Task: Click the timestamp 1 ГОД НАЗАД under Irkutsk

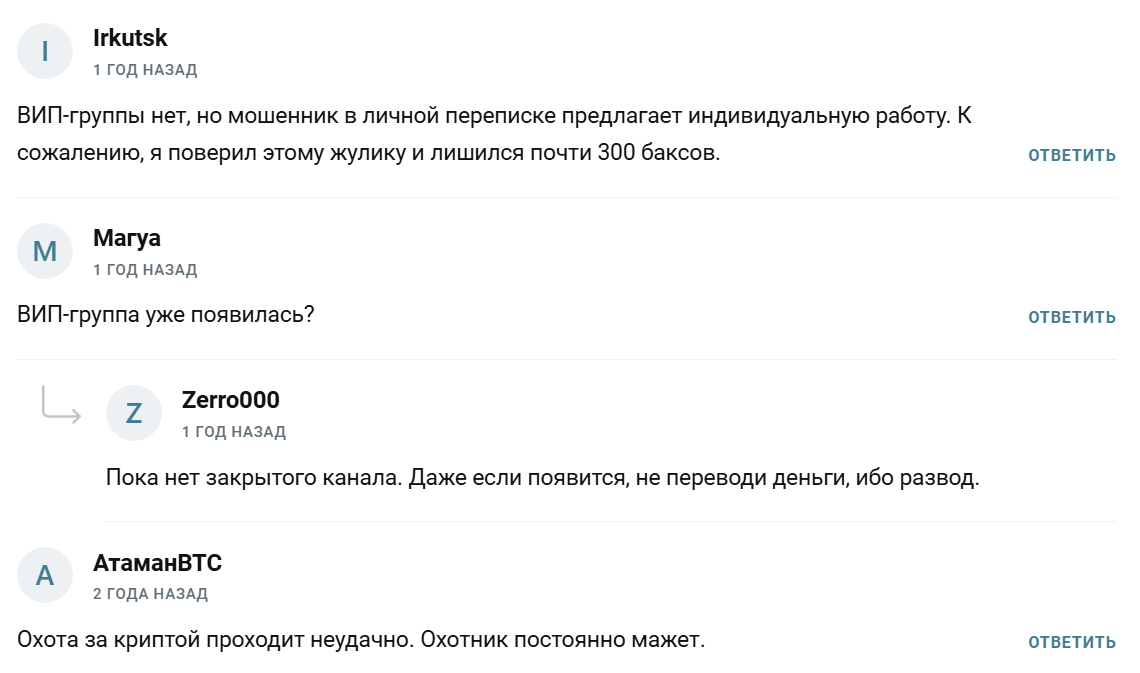Action: [x=144, y=69]
